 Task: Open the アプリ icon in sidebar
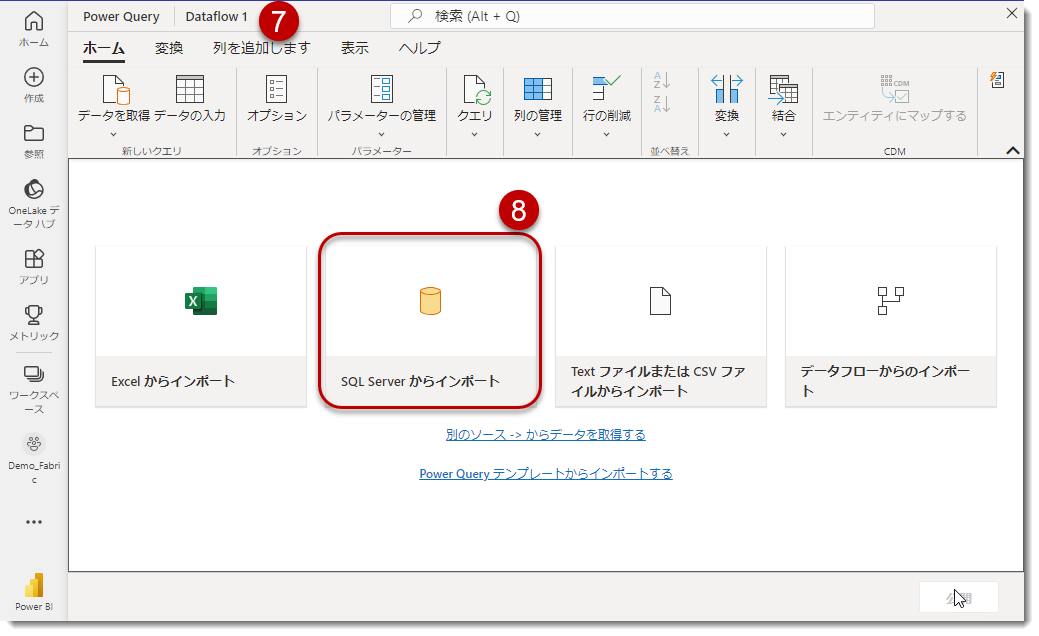34,258
